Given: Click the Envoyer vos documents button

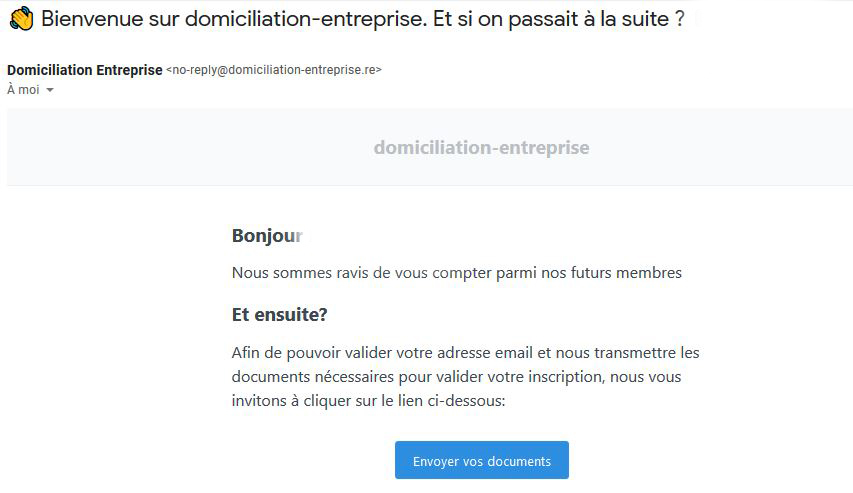Looking at the screenshot, I should [481, 460].
